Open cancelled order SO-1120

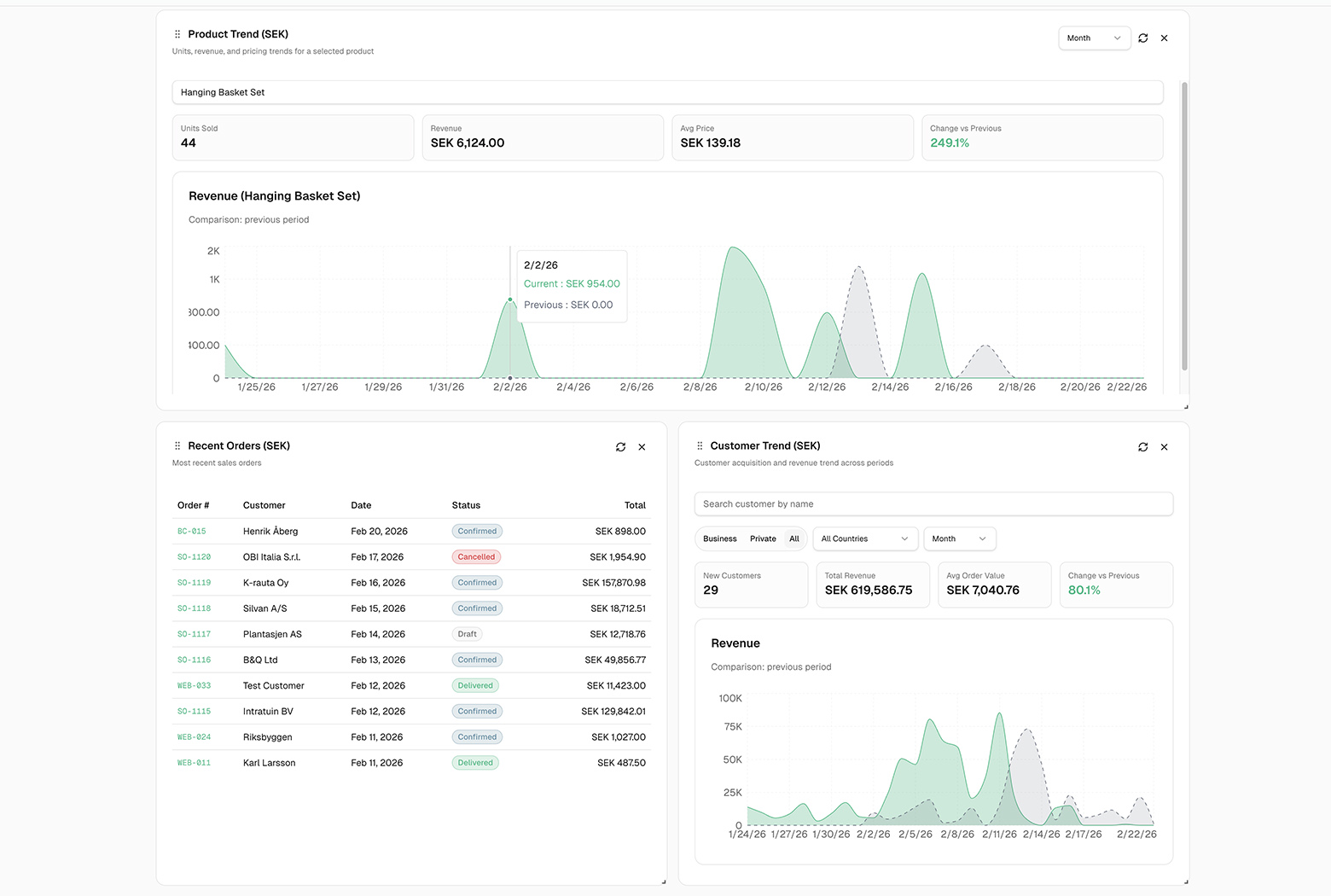pyautogui.click(x=194, y=556)
